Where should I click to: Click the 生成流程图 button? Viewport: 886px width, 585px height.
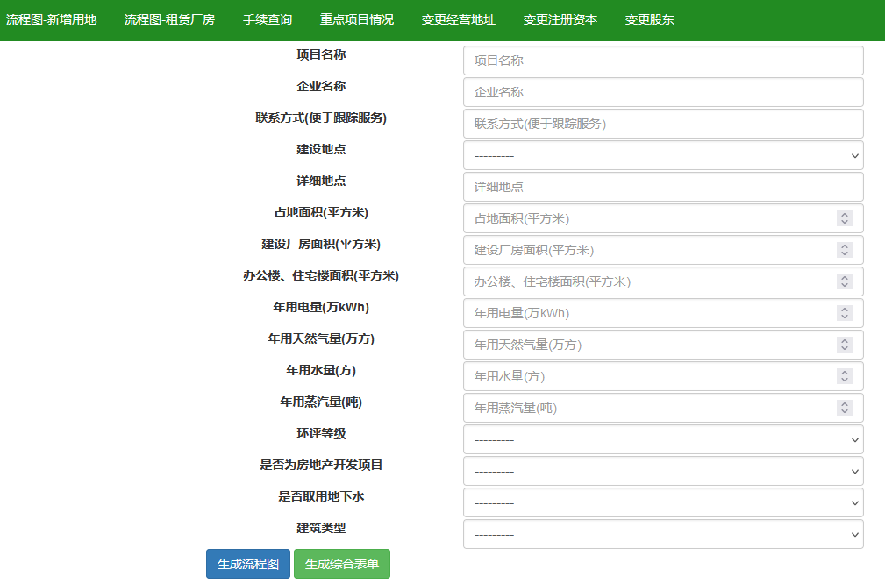coord(248,564)
